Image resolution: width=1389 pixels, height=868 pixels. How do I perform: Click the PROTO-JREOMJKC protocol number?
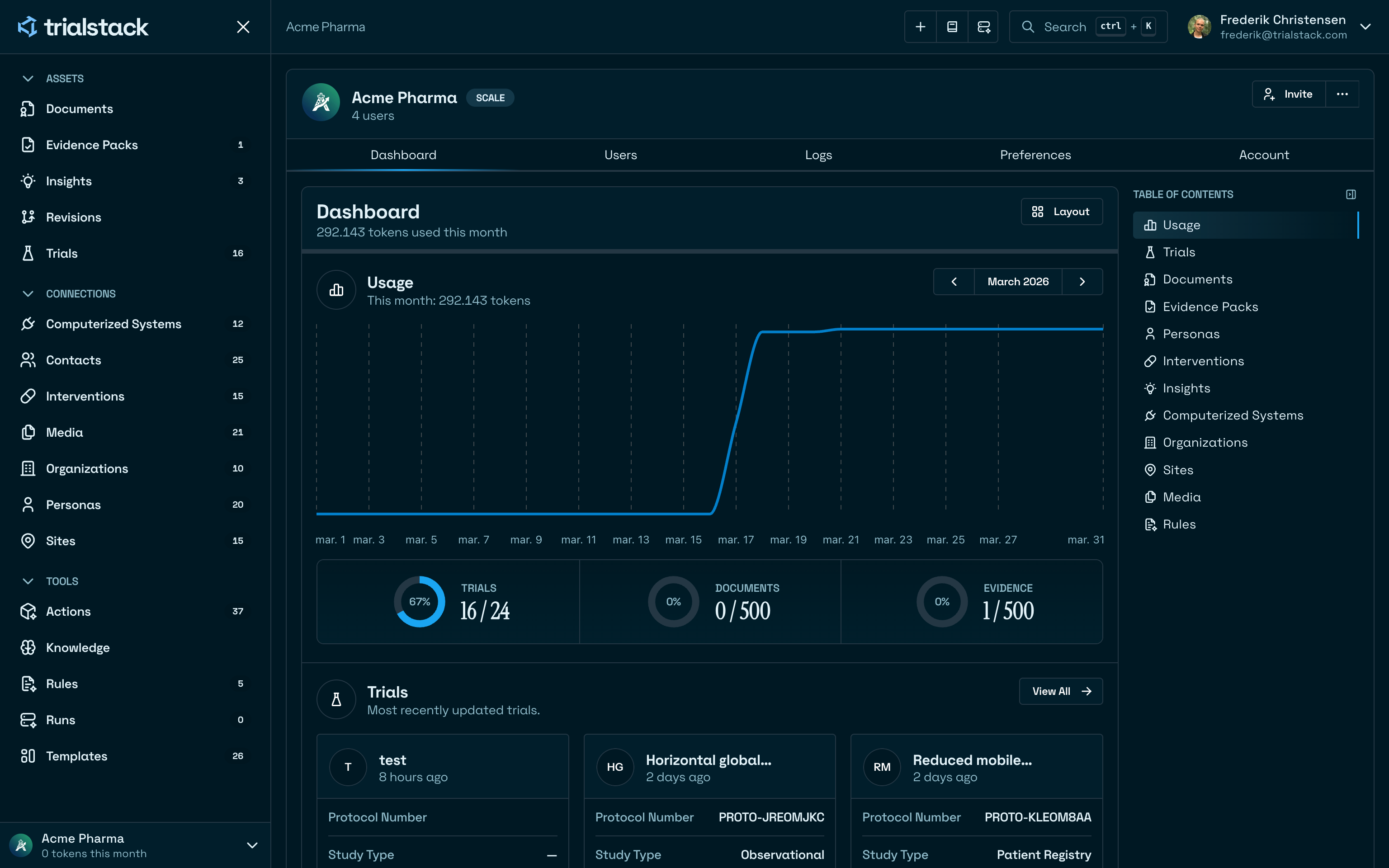click(x=771, y=817)
